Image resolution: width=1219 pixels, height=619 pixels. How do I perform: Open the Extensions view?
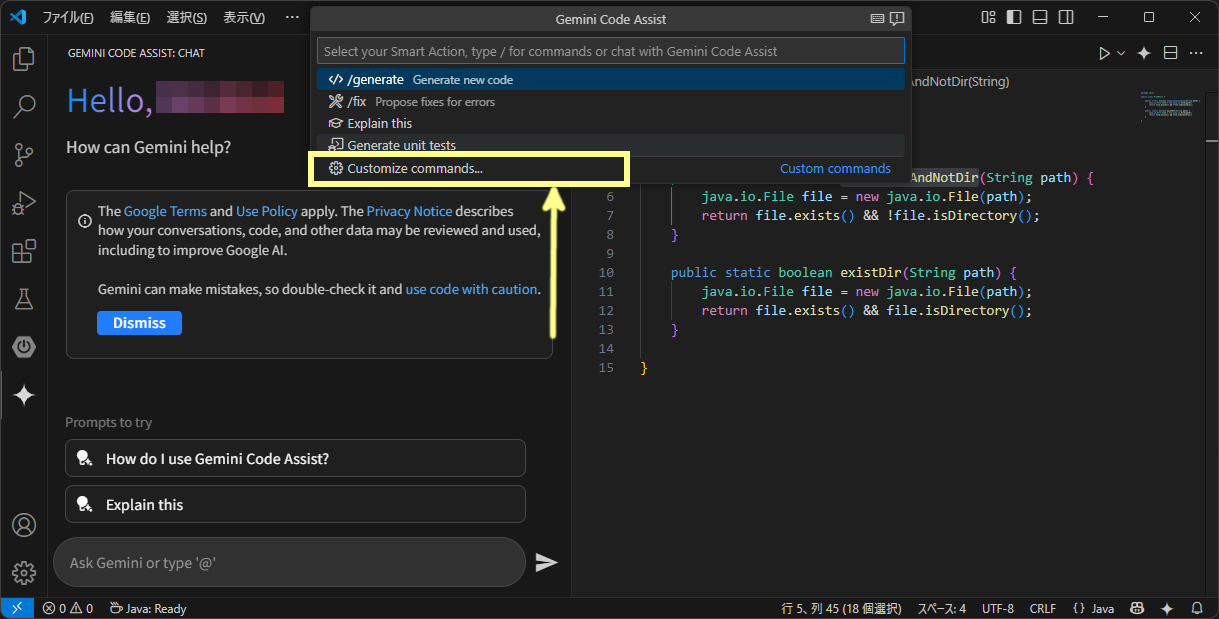tap(23, 251)
